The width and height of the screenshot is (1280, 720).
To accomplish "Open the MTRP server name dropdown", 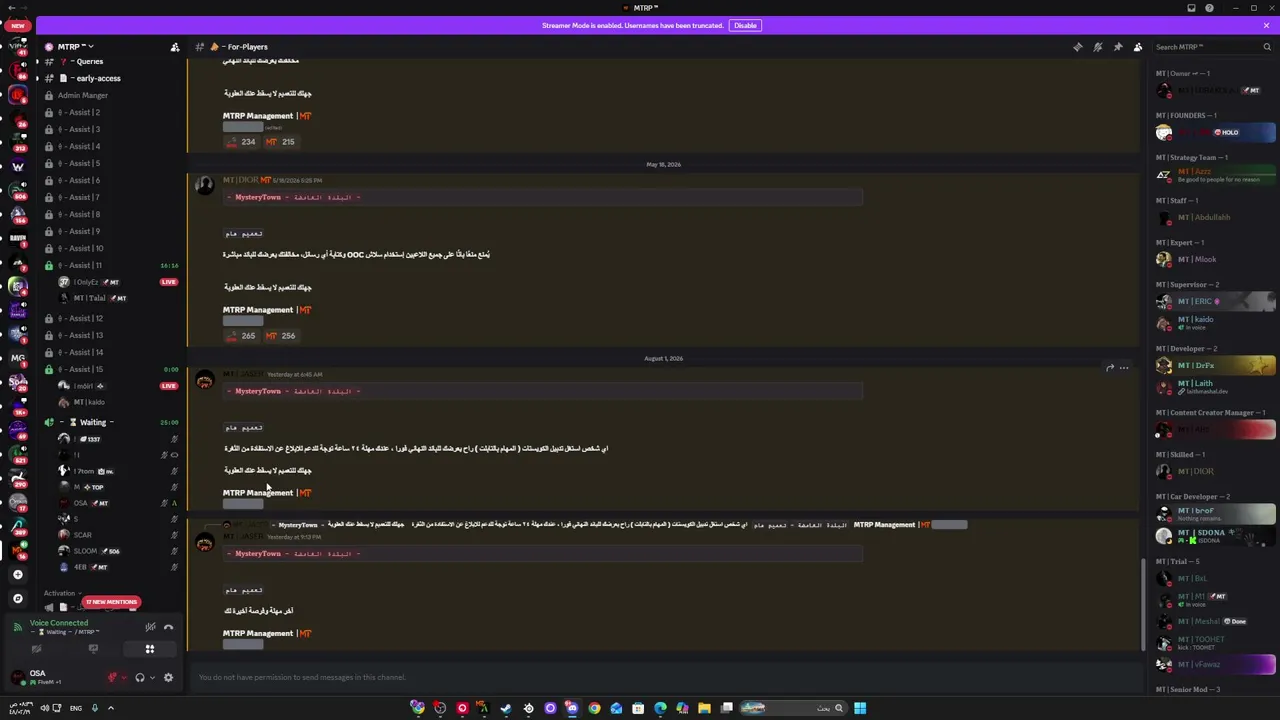I will point(75,47).
